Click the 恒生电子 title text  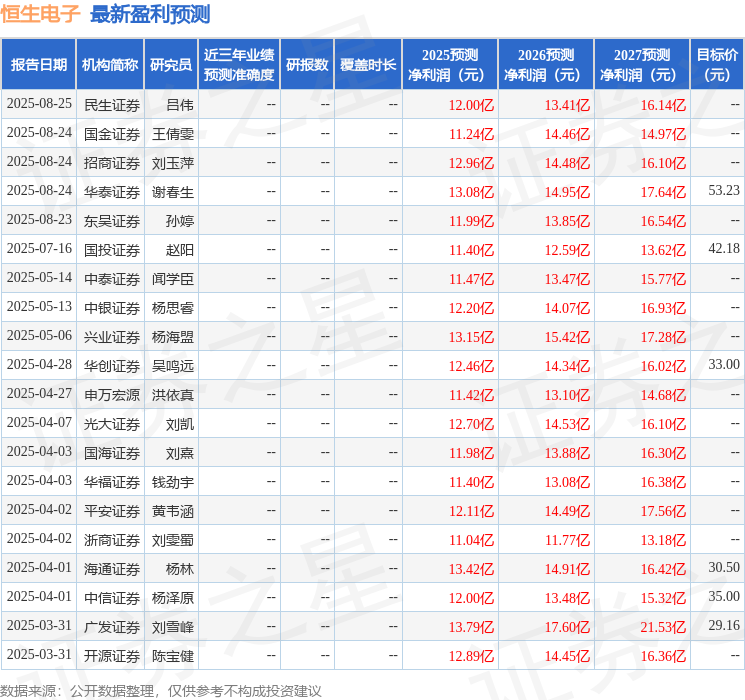[x=40, y=14]
